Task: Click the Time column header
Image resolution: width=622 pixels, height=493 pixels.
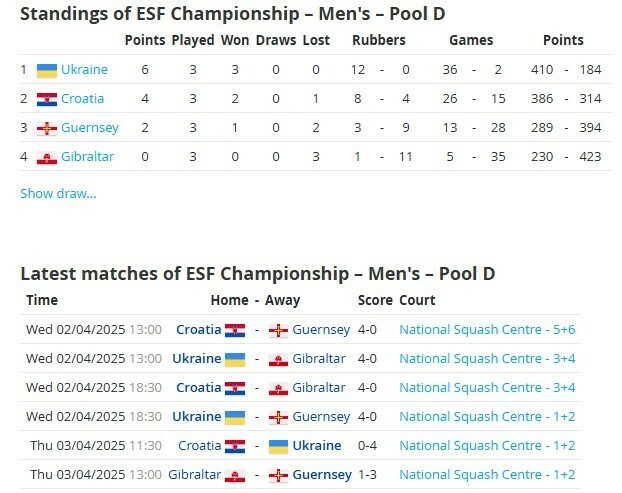Action: 42,300
